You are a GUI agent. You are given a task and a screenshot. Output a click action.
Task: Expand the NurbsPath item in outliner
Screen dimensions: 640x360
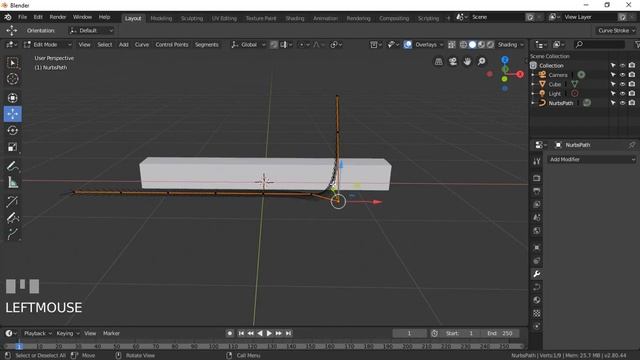533,103
